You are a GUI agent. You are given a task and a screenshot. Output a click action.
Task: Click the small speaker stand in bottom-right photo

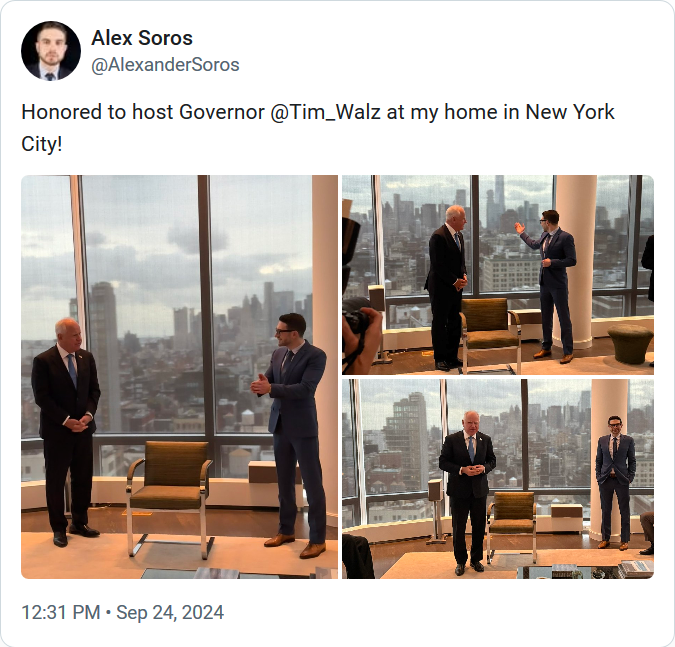click(435, 509)
